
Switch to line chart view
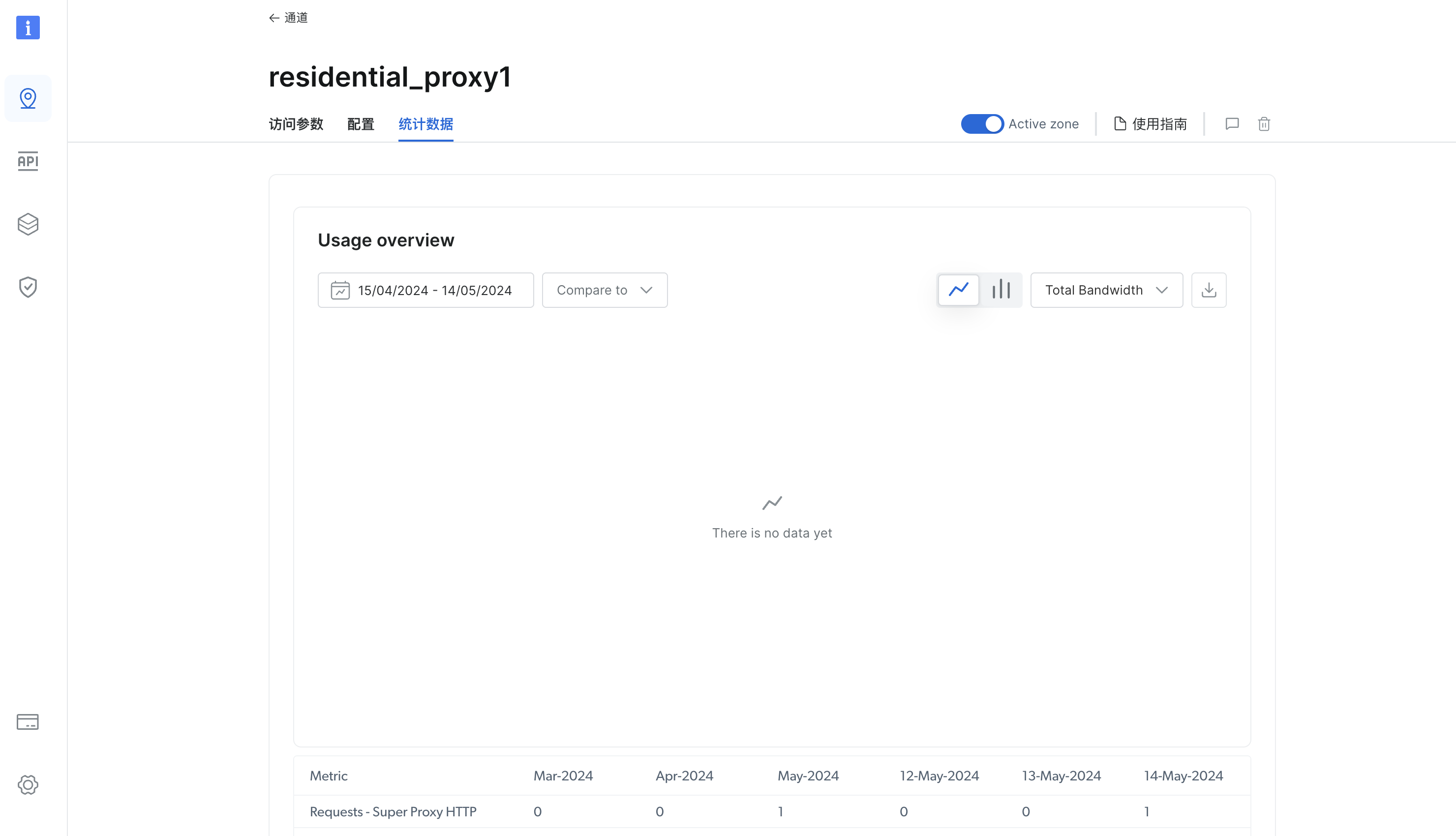(x=958, y=290)
